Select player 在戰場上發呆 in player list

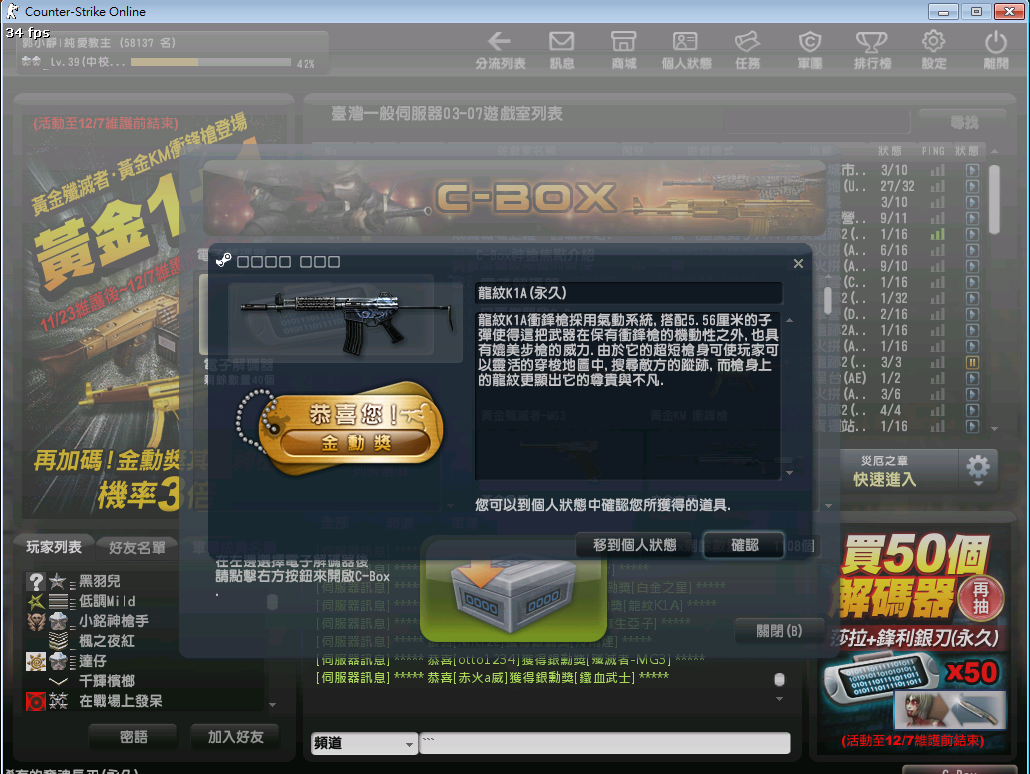coord(121,701)
